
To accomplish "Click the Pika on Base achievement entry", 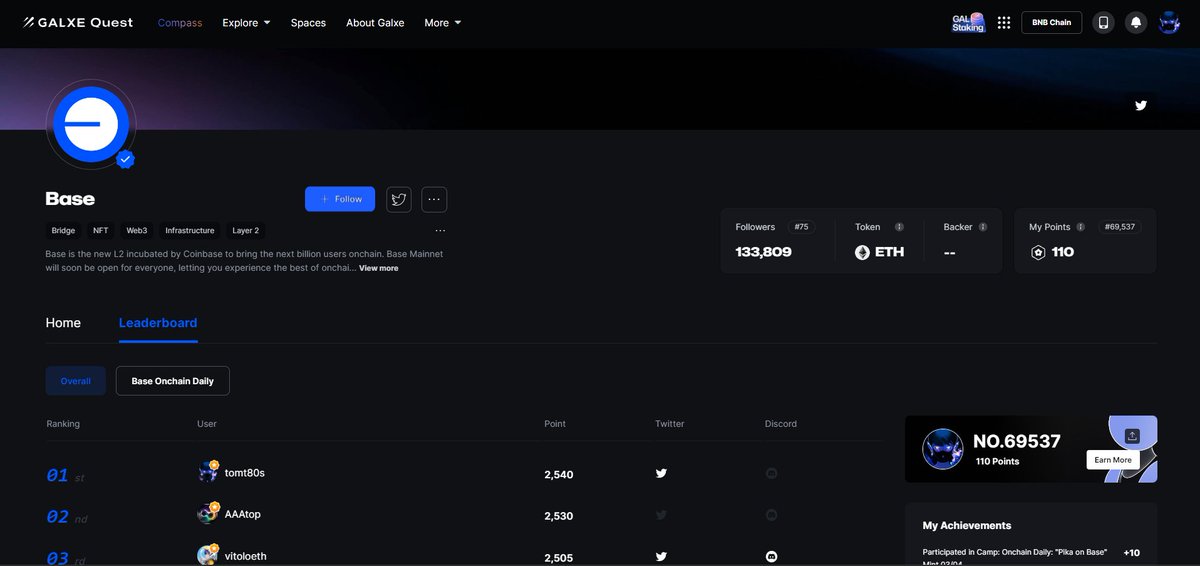I will pos(1031,556).
